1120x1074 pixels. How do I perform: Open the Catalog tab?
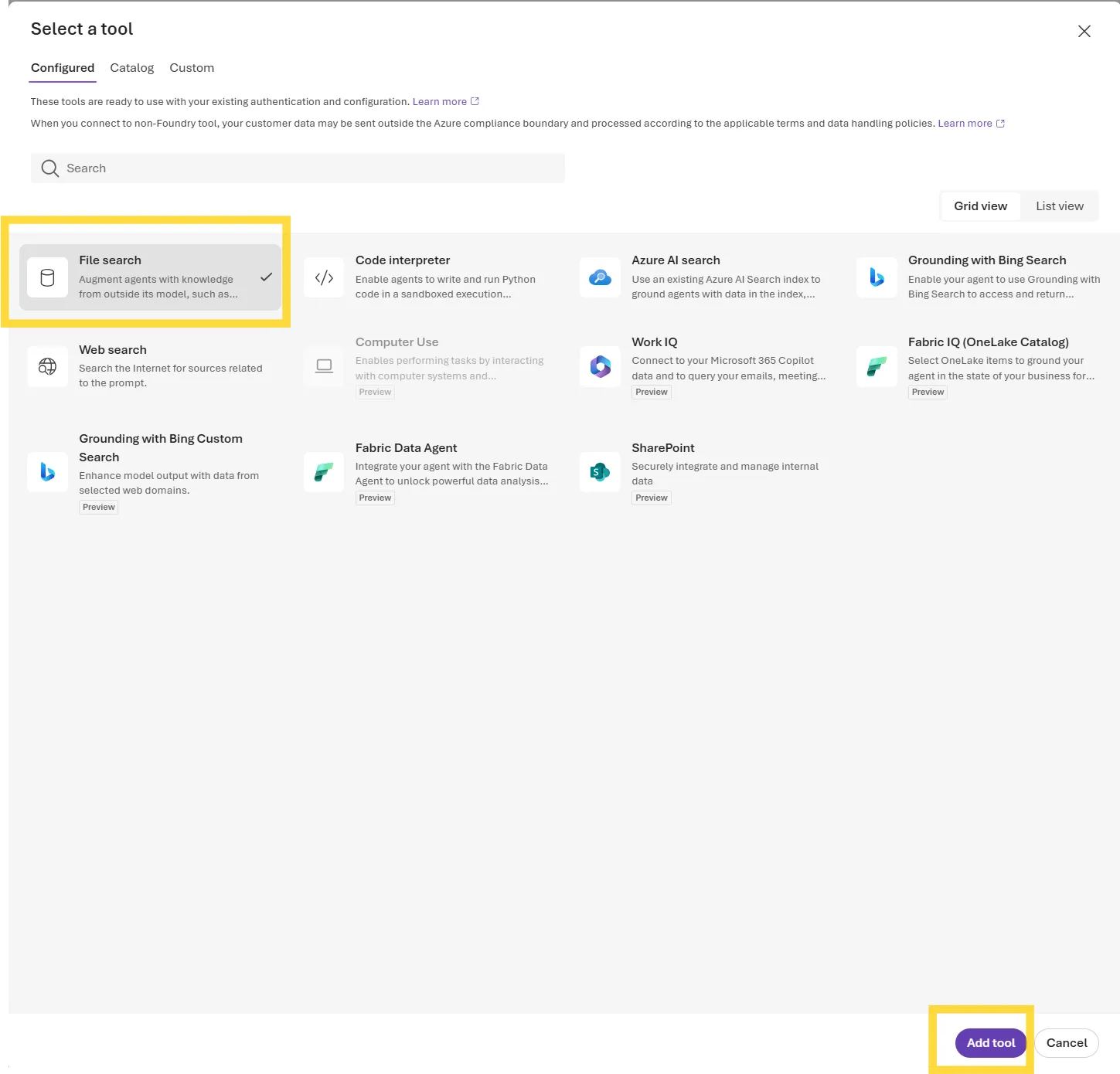(132, 68)
